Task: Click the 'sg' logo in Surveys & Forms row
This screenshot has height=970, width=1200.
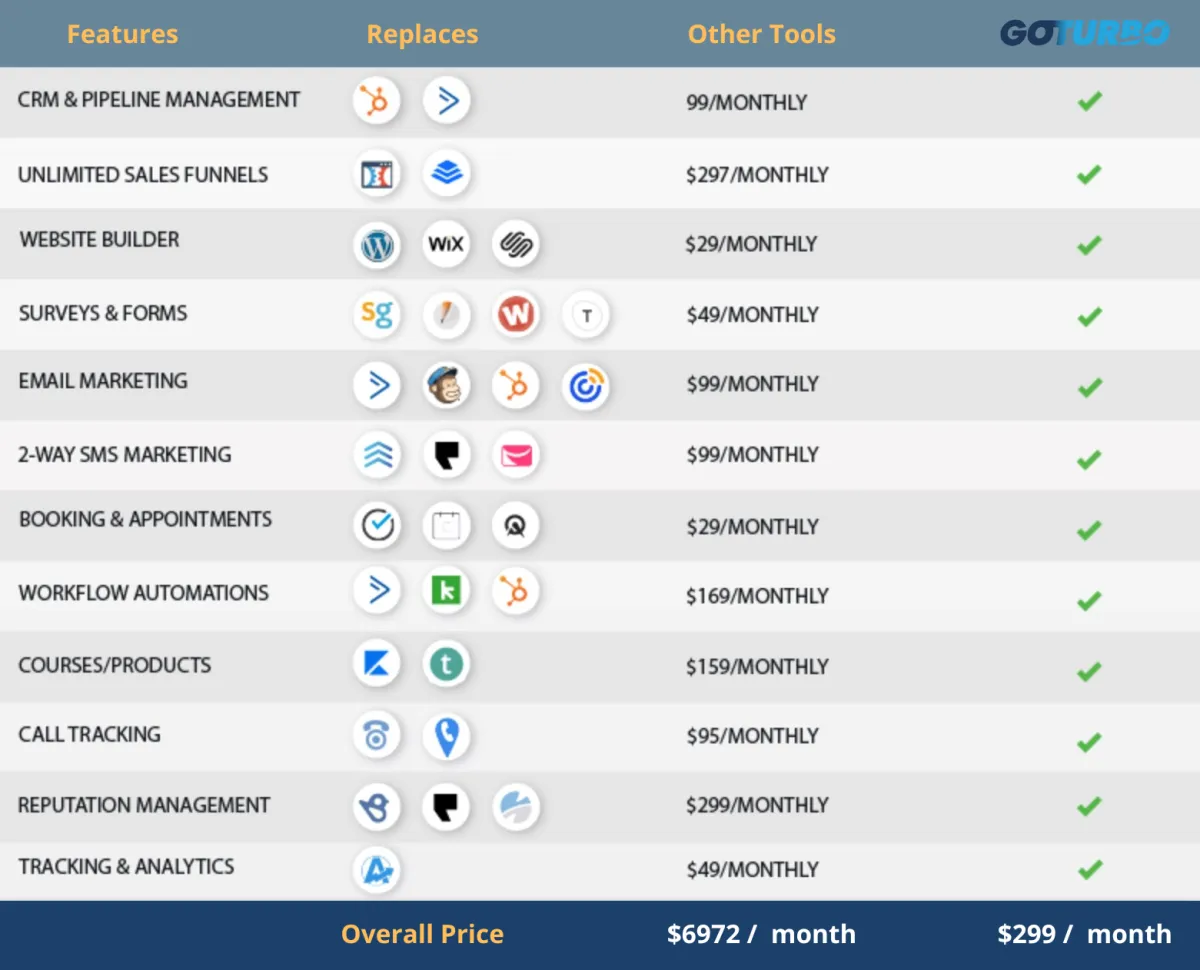Action: [377, 315]
